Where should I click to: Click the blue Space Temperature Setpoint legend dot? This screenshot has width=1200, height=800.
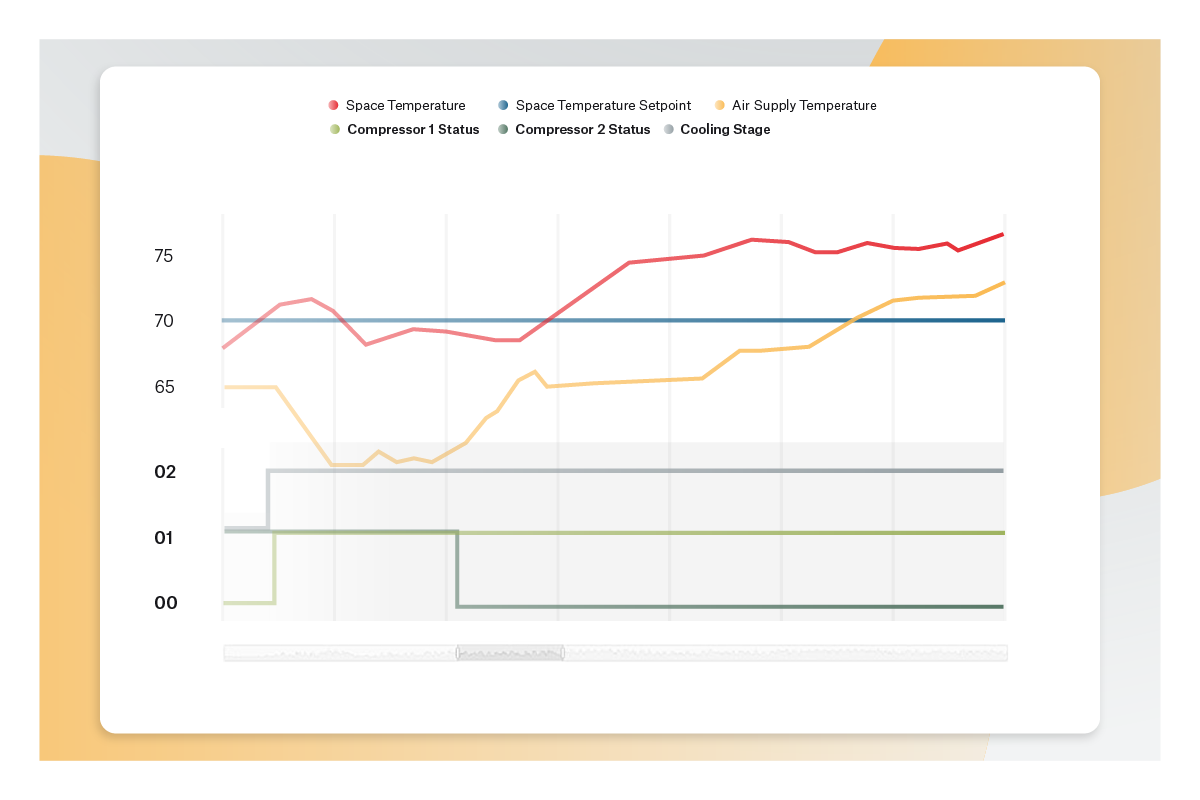click(503, 105)
